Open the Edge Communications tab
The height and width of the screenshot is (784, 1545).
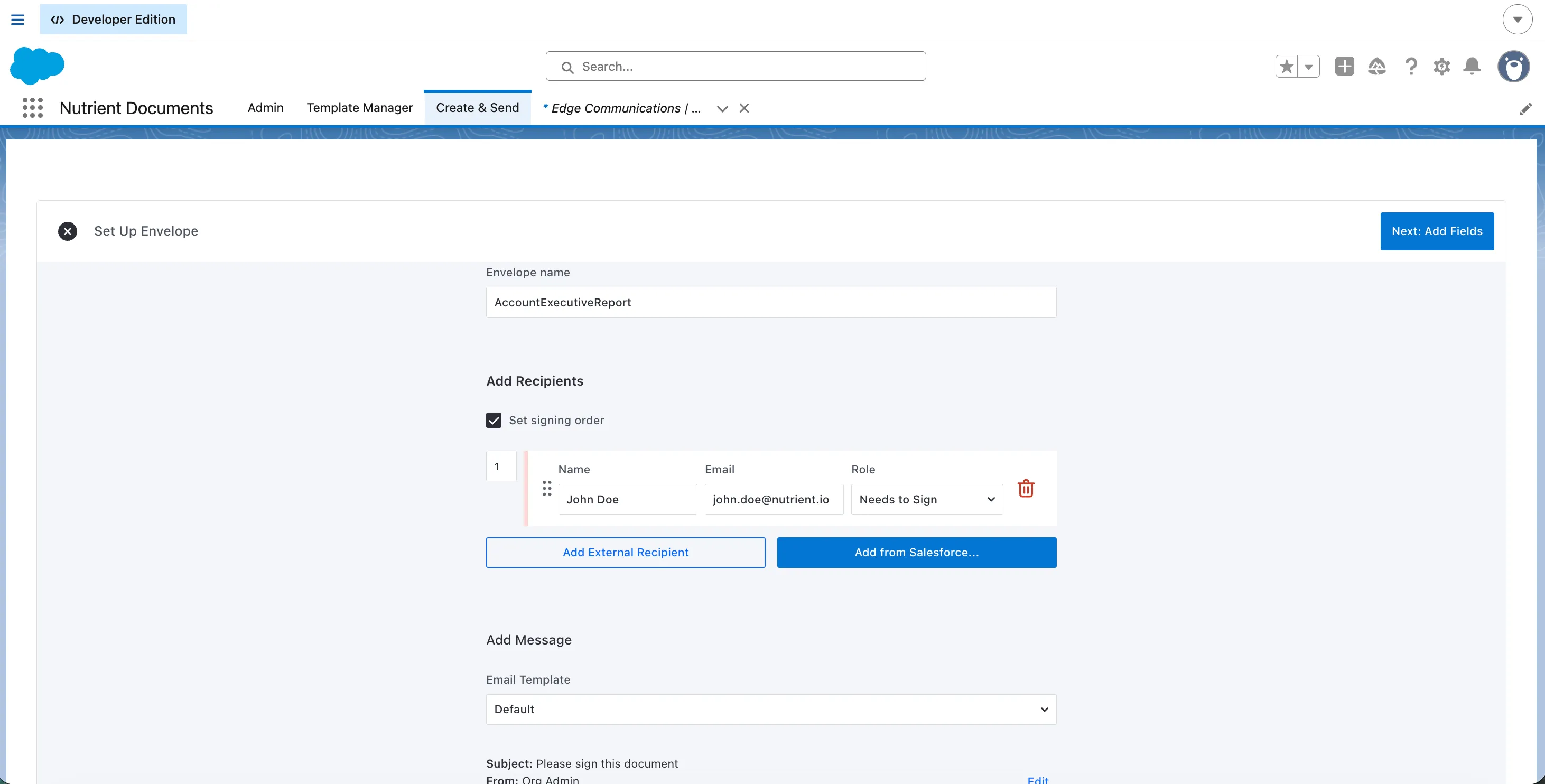pos(622,108)
